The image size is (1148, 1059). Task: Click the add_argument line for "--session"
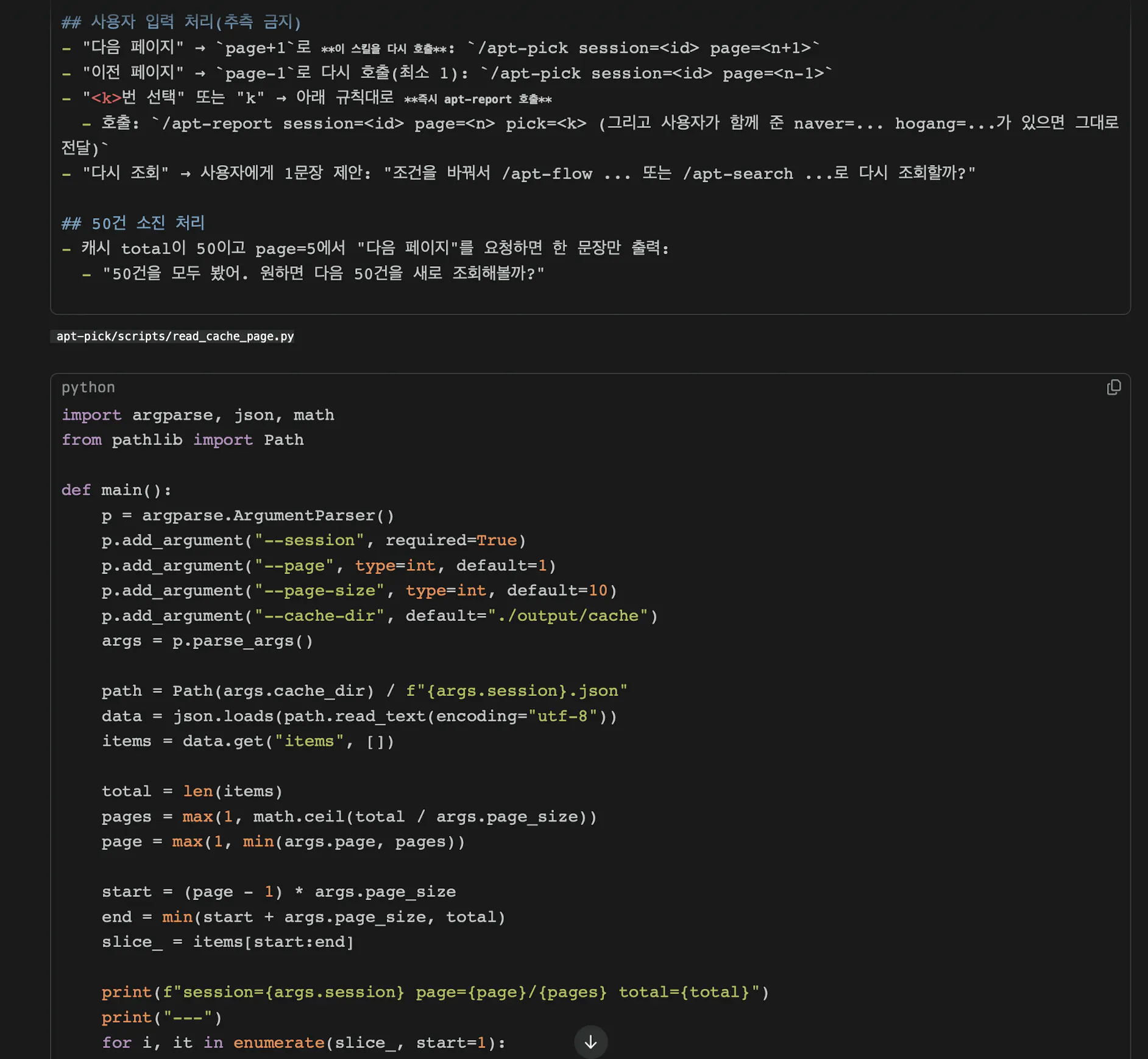(x=314, y=540)
